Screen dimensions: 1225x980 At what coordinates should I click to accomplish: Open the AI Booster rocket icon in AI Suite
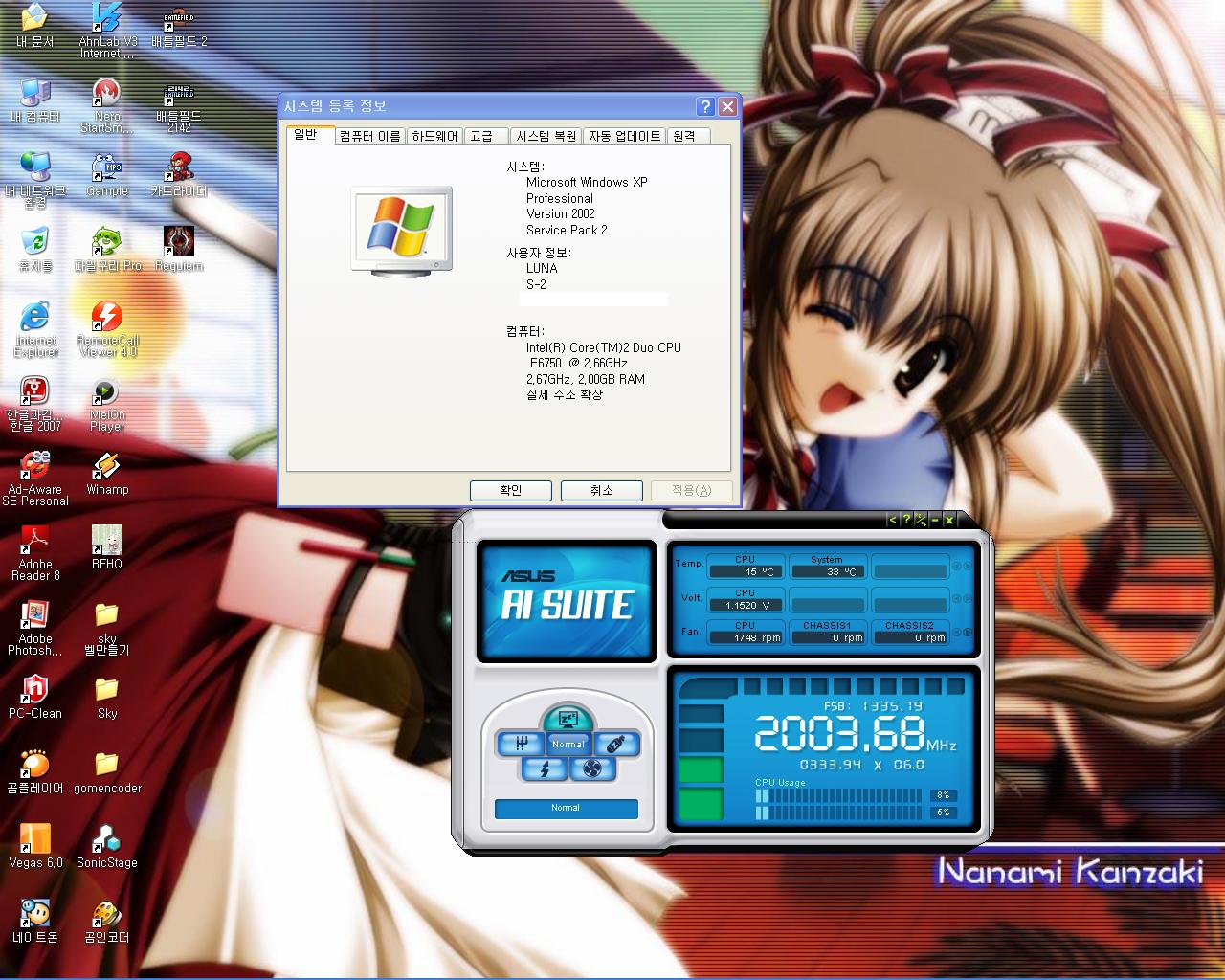616,744
